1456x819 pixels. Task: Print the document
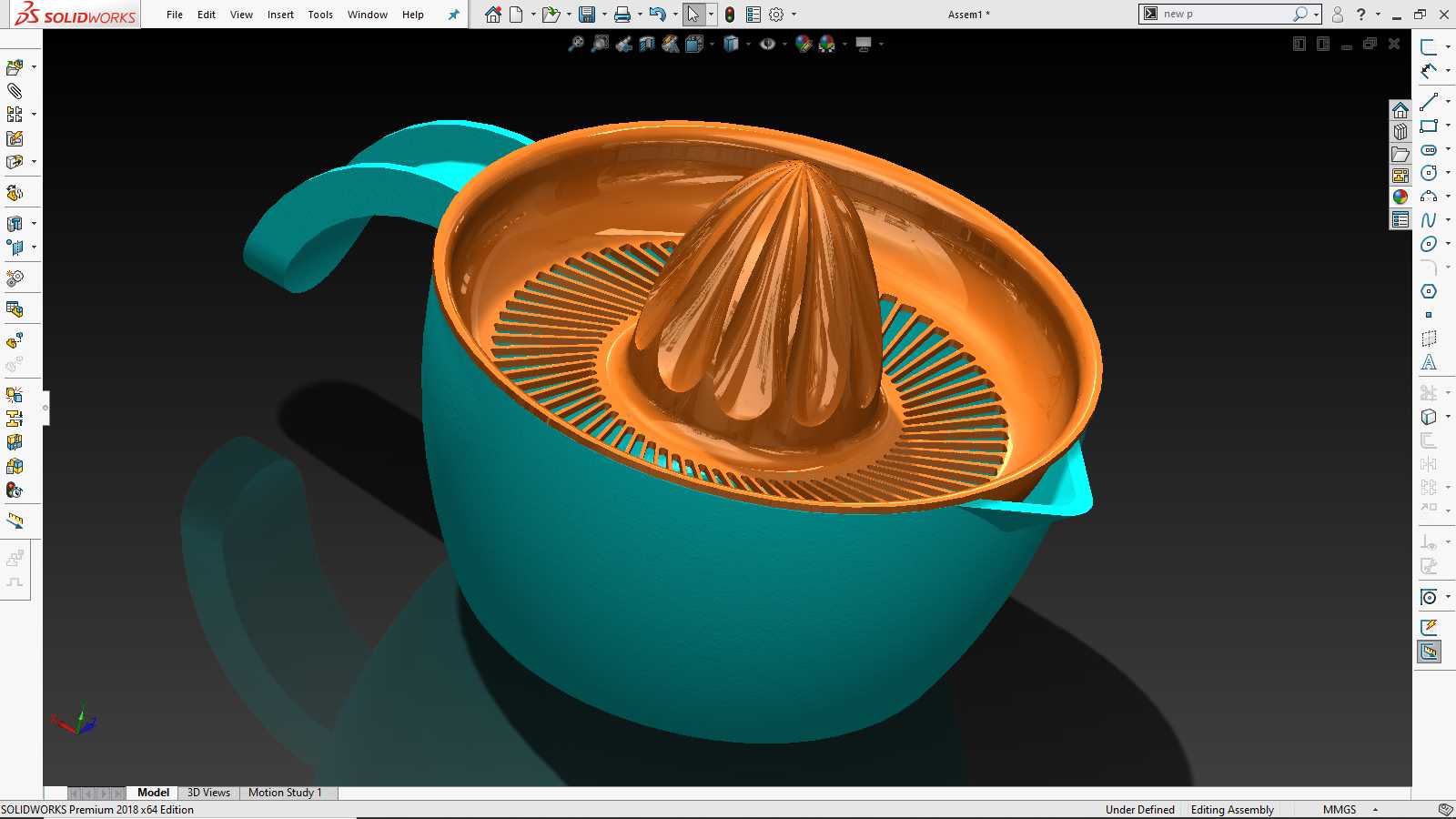pos(622,15)
